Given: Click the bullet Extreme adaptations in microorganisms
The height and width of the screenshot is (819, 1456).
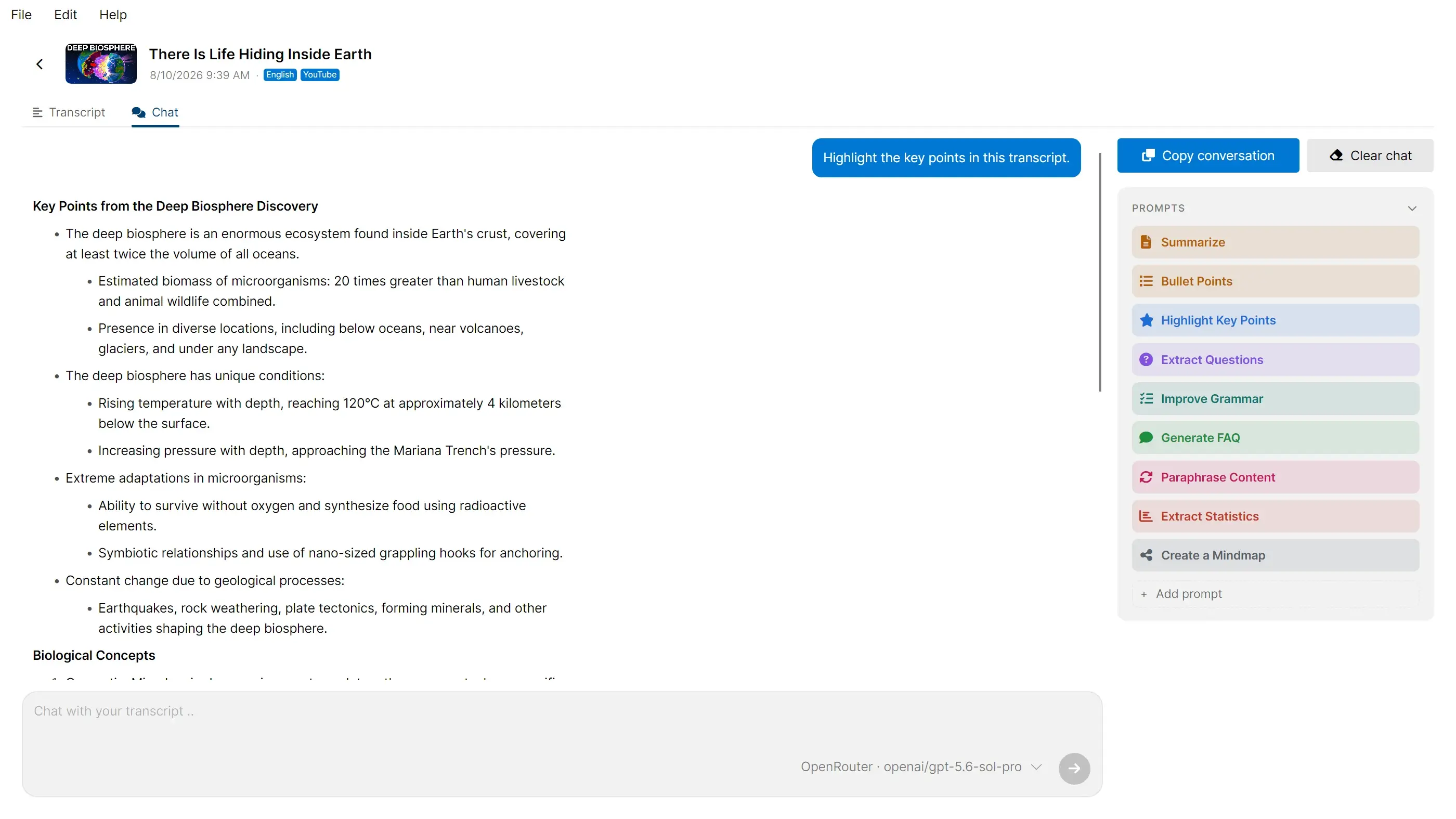Looking at the screenshot, I should [x=186, y=478].
